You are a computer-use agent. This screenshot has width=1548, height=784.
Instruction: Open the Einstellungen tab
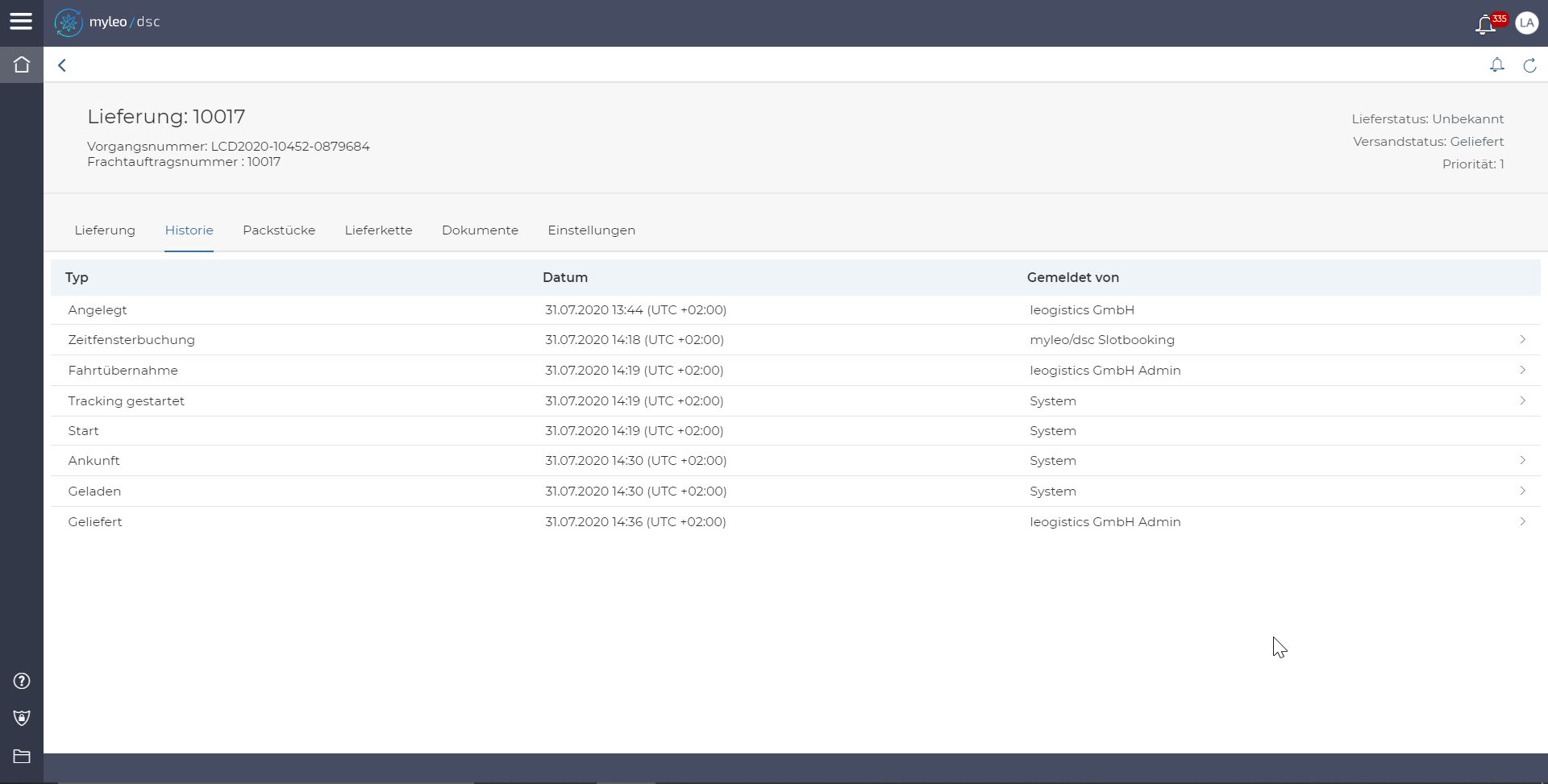[591, 230]
